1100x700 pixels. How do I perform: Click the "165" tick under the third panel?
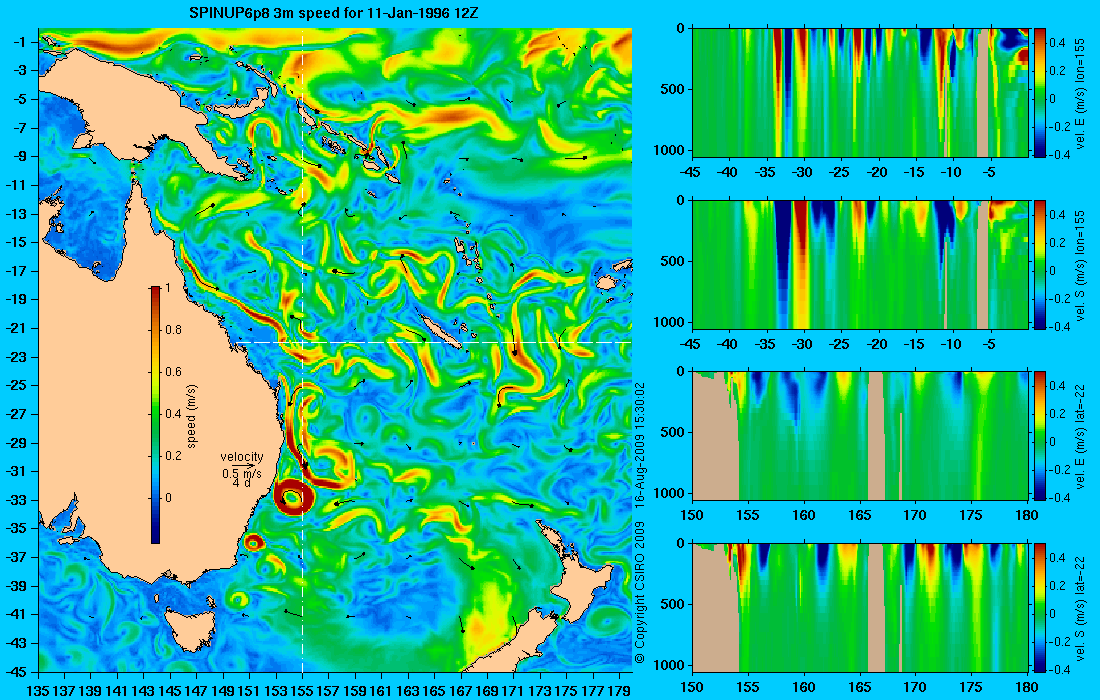(x=860, y=515)
